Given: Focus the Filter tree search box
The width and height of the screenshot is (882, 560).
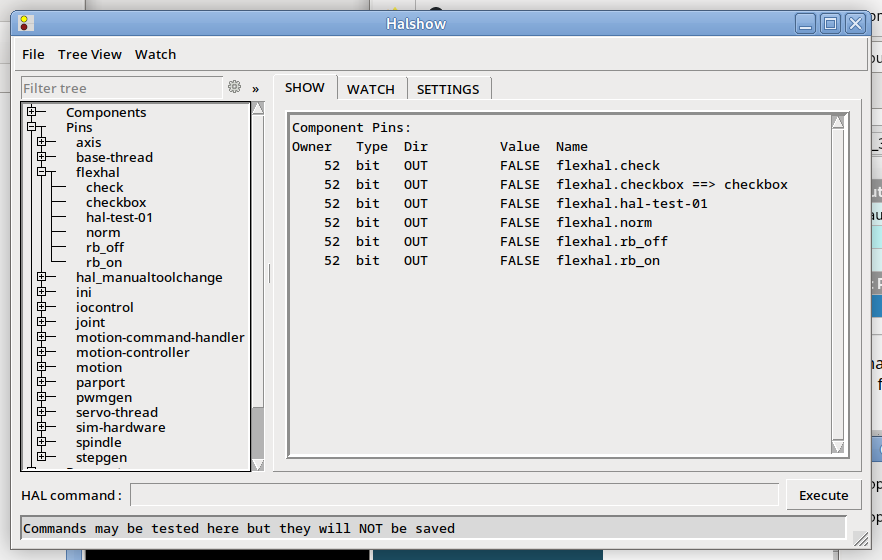Looking at the screenshot, I should 120,88.
